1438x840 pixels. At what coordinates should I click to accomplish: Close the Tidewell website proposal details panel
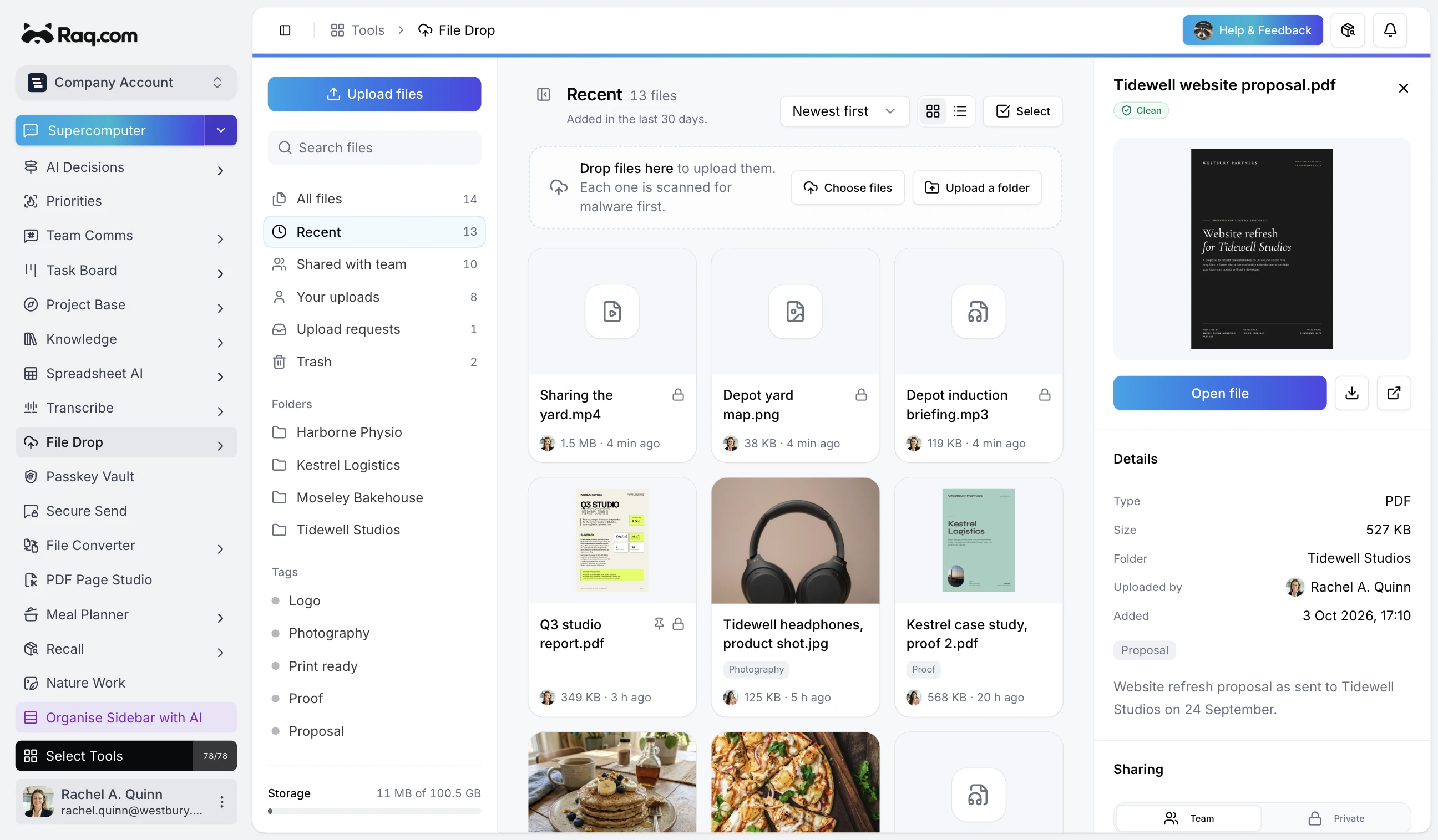(1402, 88)
